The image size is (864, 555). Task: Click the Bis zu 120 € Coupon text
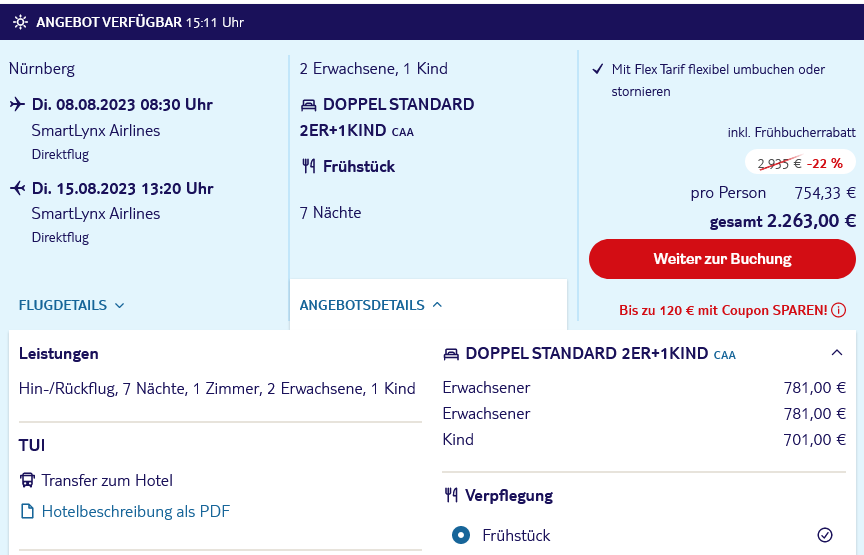723,310
